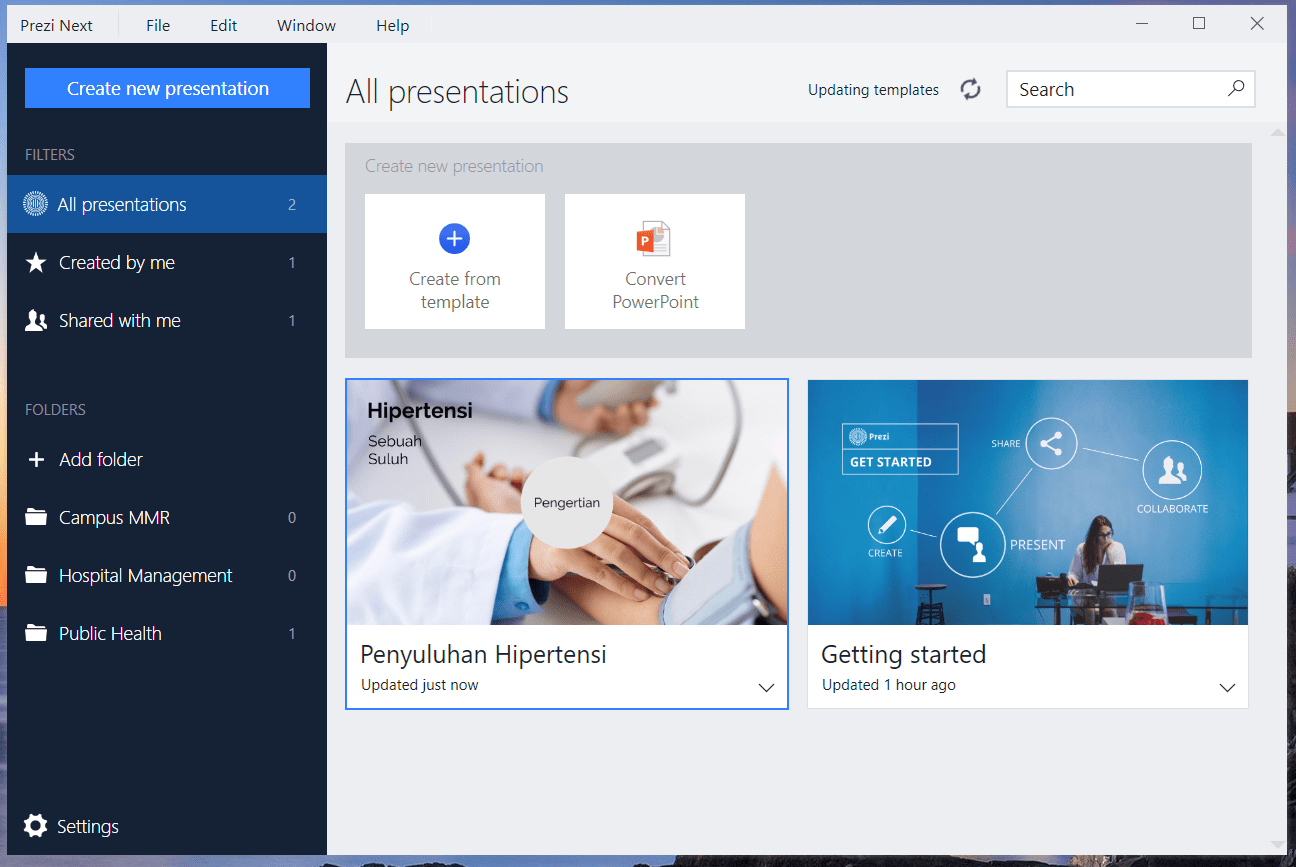
Task: Click into the Search input field
Action: click(1115, 90)
